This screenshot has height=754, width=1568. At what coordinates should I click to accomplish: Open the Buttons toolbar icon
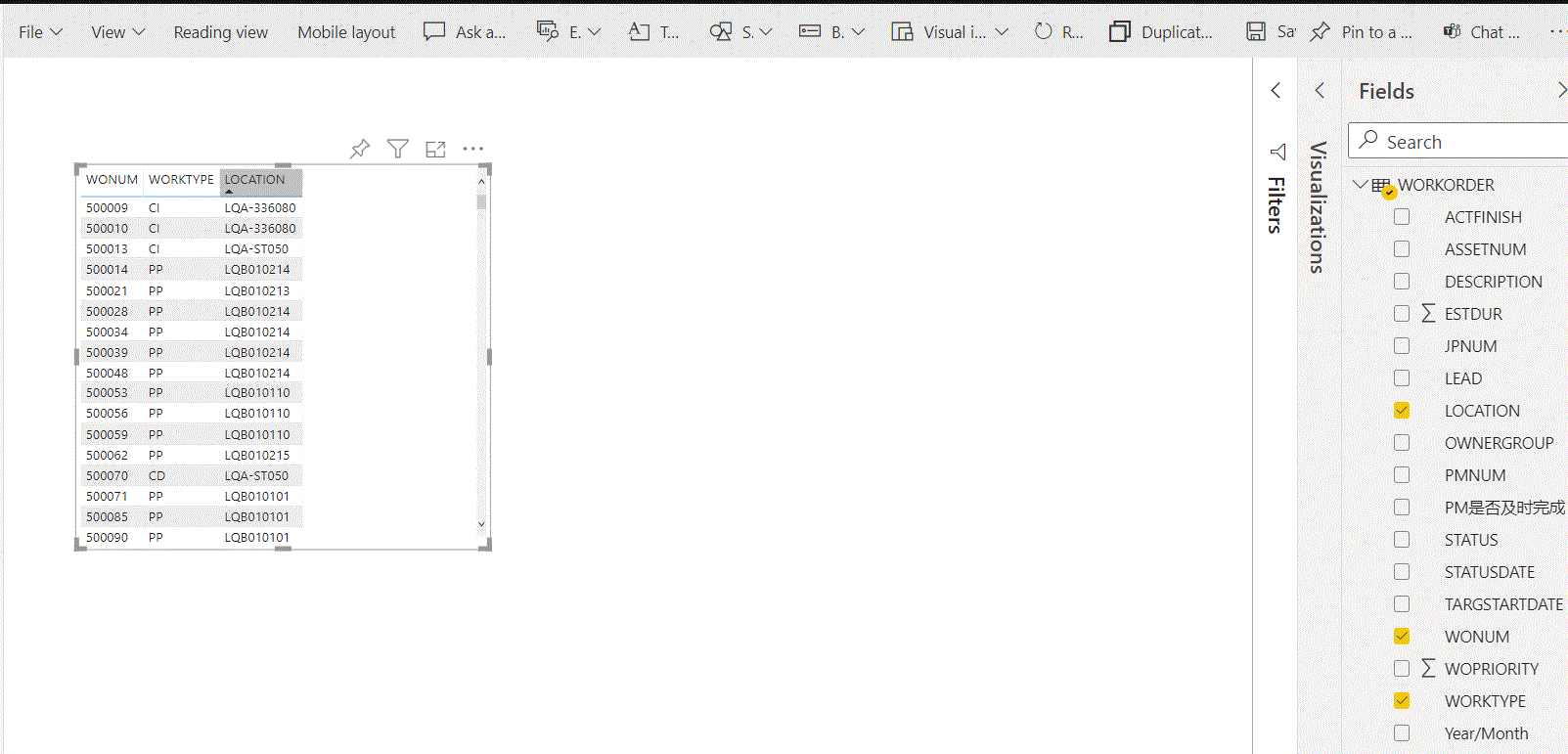coord(810,31)
